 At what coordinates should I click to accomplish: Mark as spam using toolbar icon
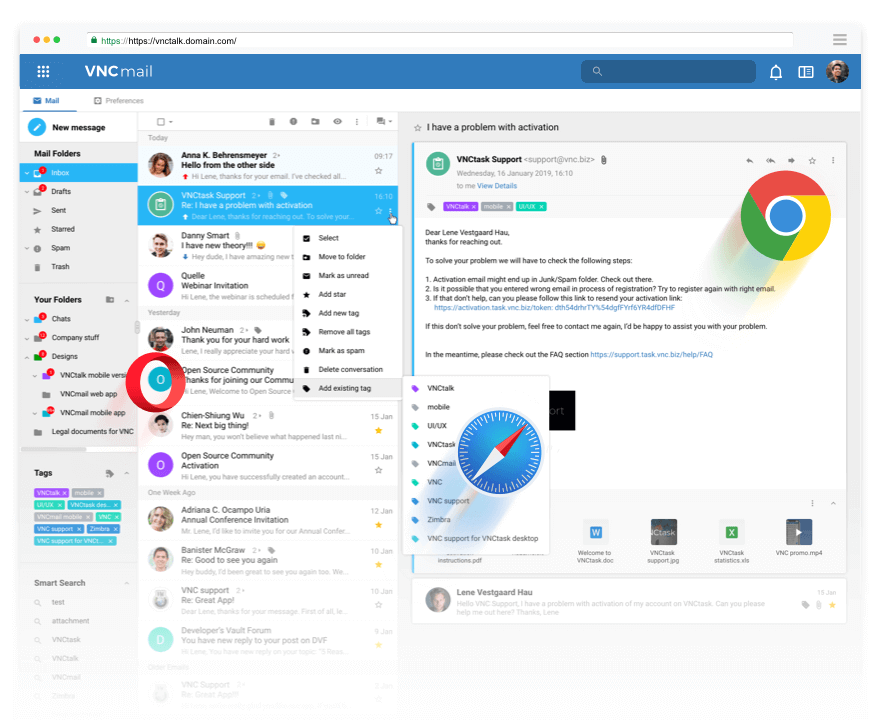coord(293,121)
